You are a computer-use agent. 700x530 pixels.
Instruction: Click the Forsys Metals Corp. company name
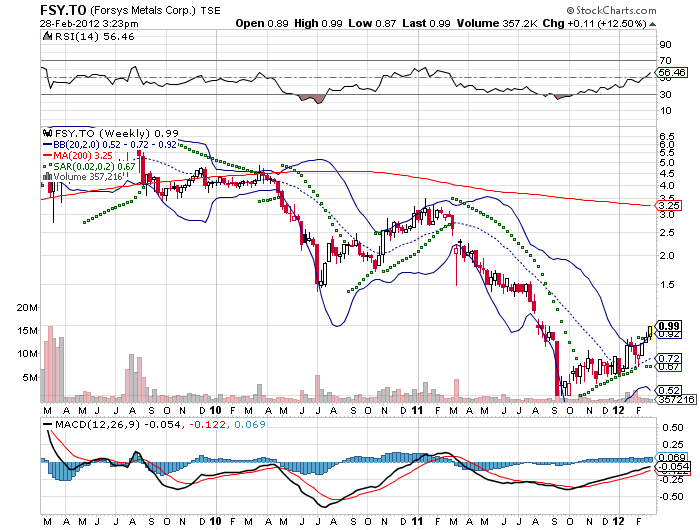coord(143,10)
